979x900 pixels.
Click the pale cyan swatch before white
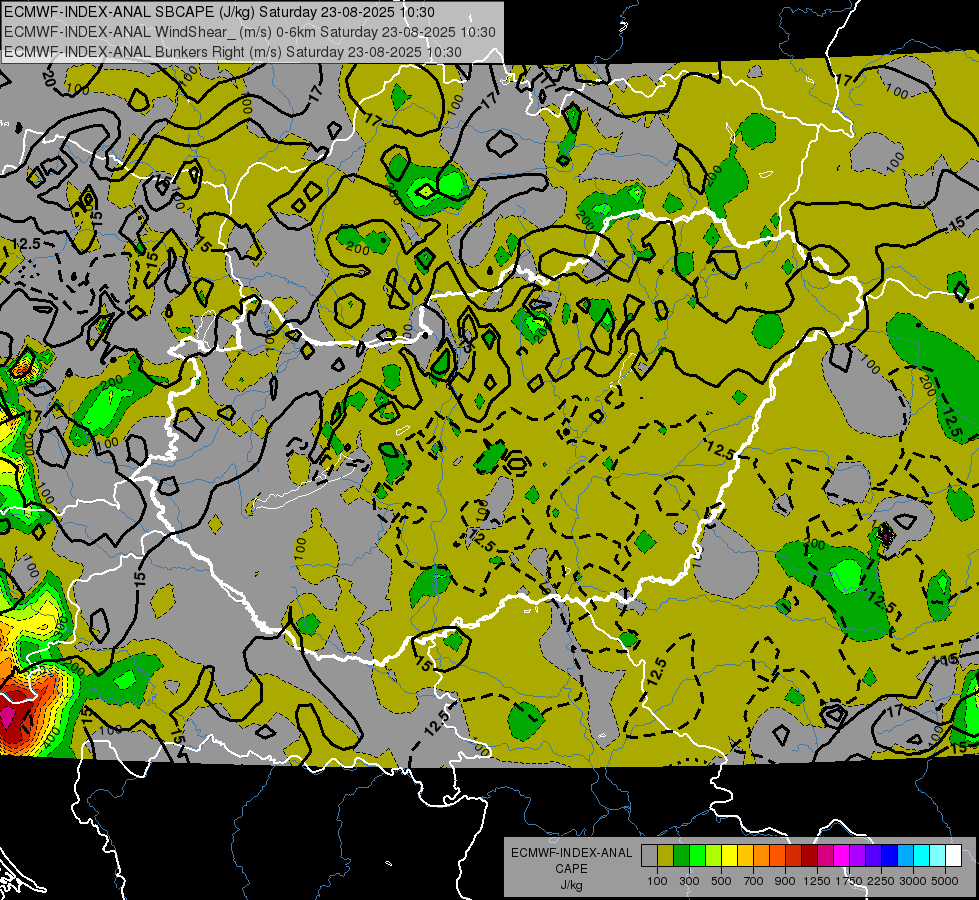click(938, 856)
